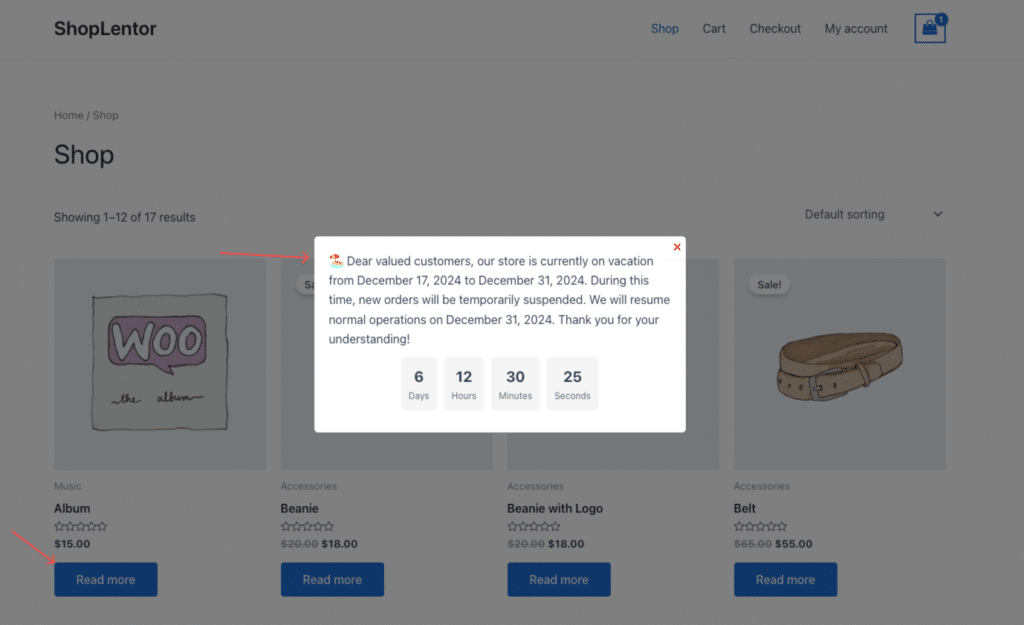
Task: Close the vacation notice popup
Action: click(677, 247)
